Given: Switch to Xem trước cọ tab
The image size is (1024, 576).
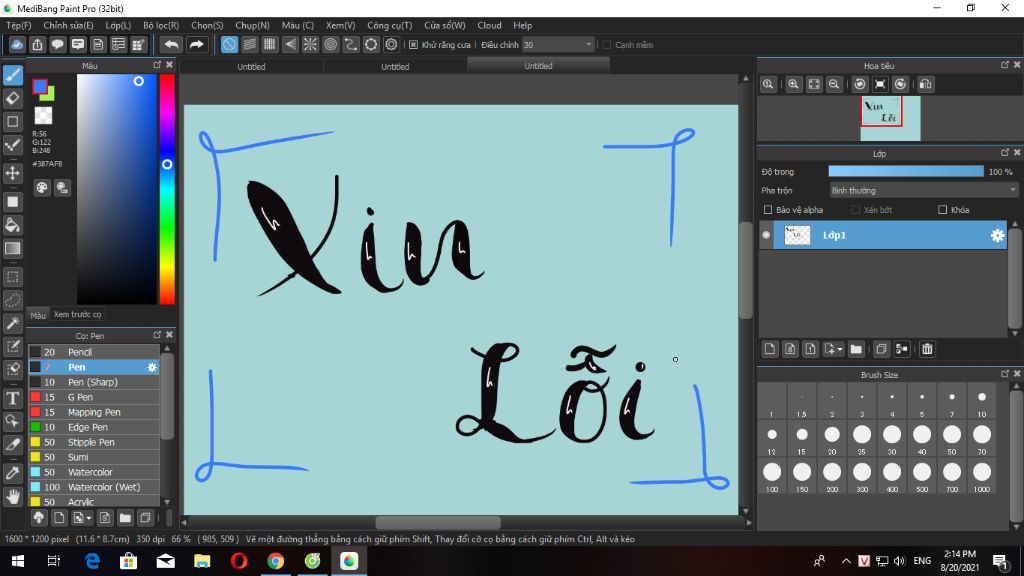Looking at the screenshot, I should 78,314.
